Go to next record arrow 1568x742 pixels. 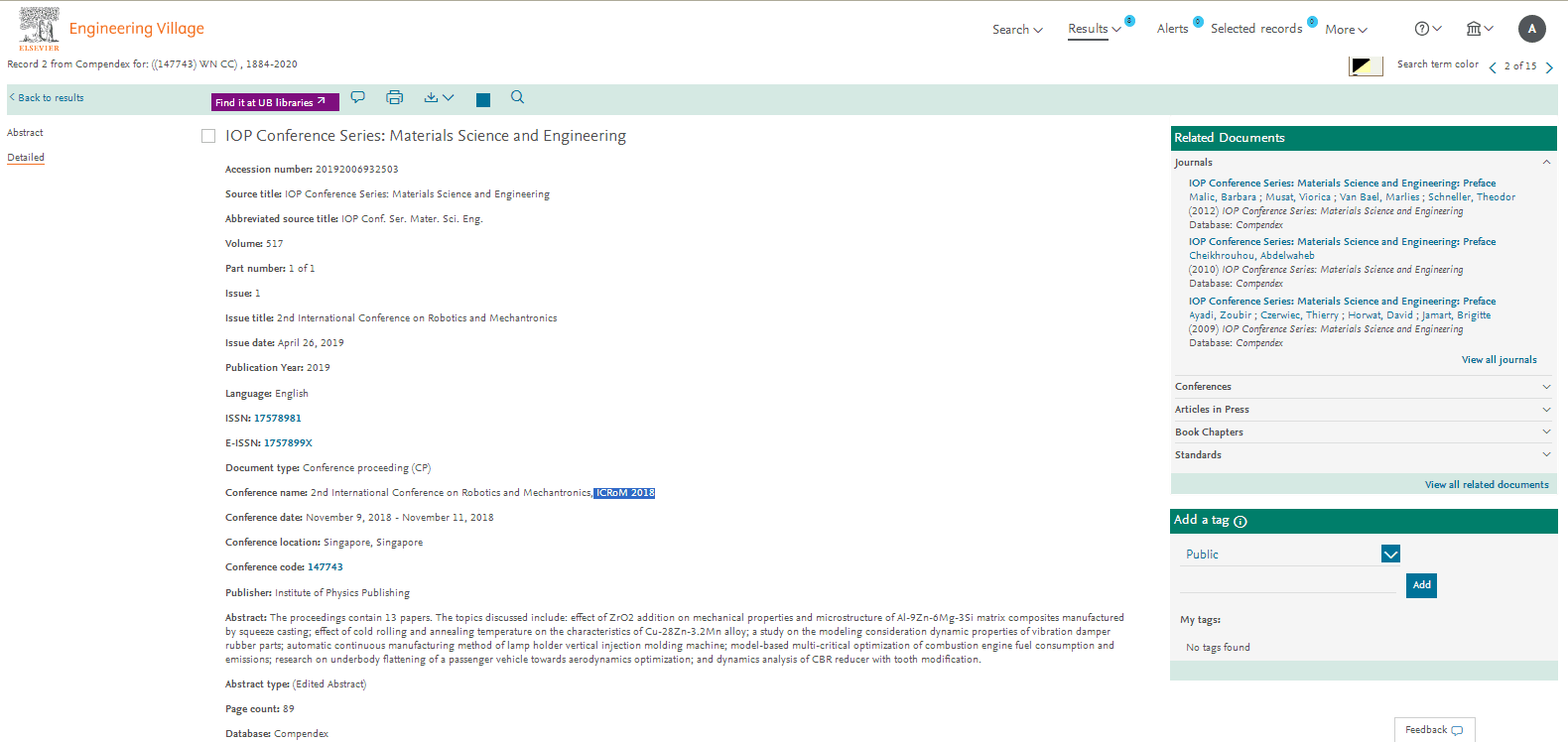click(x=1549, y=67)
